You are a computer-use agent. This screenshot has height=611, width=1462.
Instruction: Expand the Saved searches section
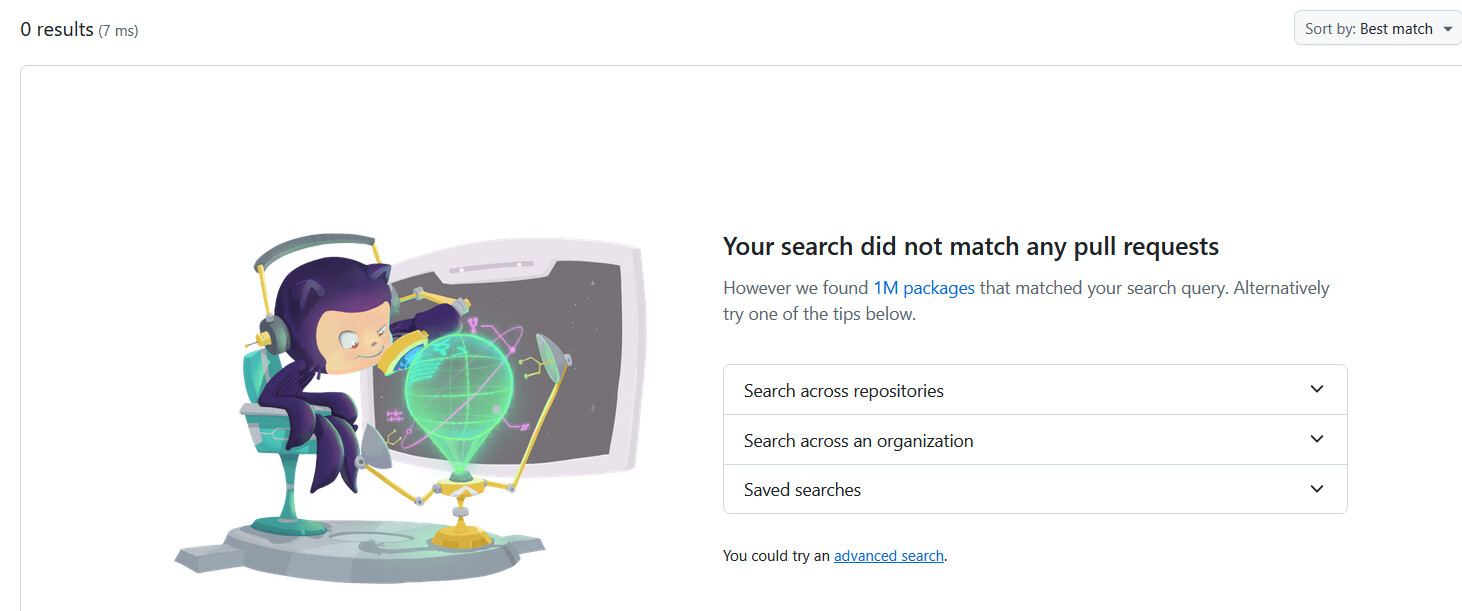1035,489
